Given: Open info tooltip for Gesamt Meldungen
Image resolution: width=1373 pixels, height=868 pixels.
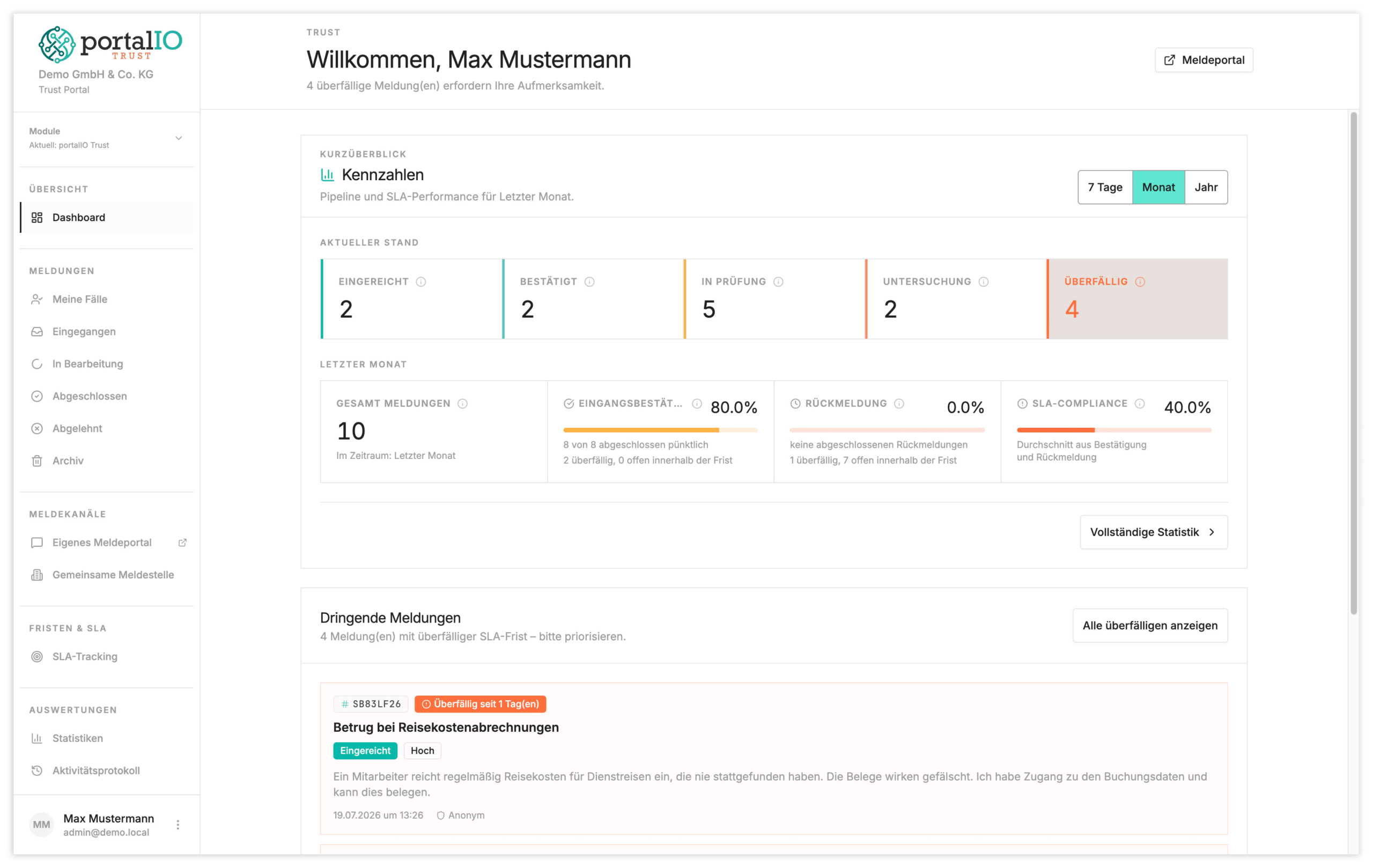Looking at the screenshot, I should [462, 404].
